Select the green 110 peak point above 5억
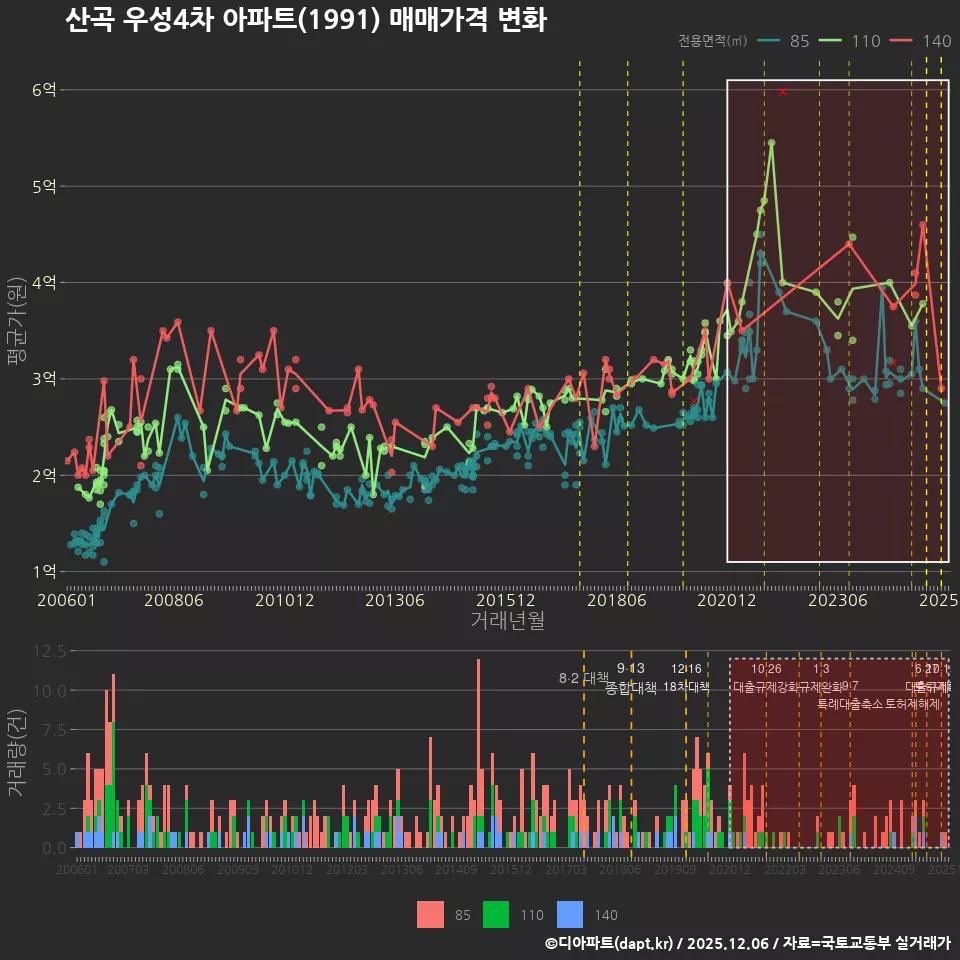960x960 pixels. tap(771, 143)
